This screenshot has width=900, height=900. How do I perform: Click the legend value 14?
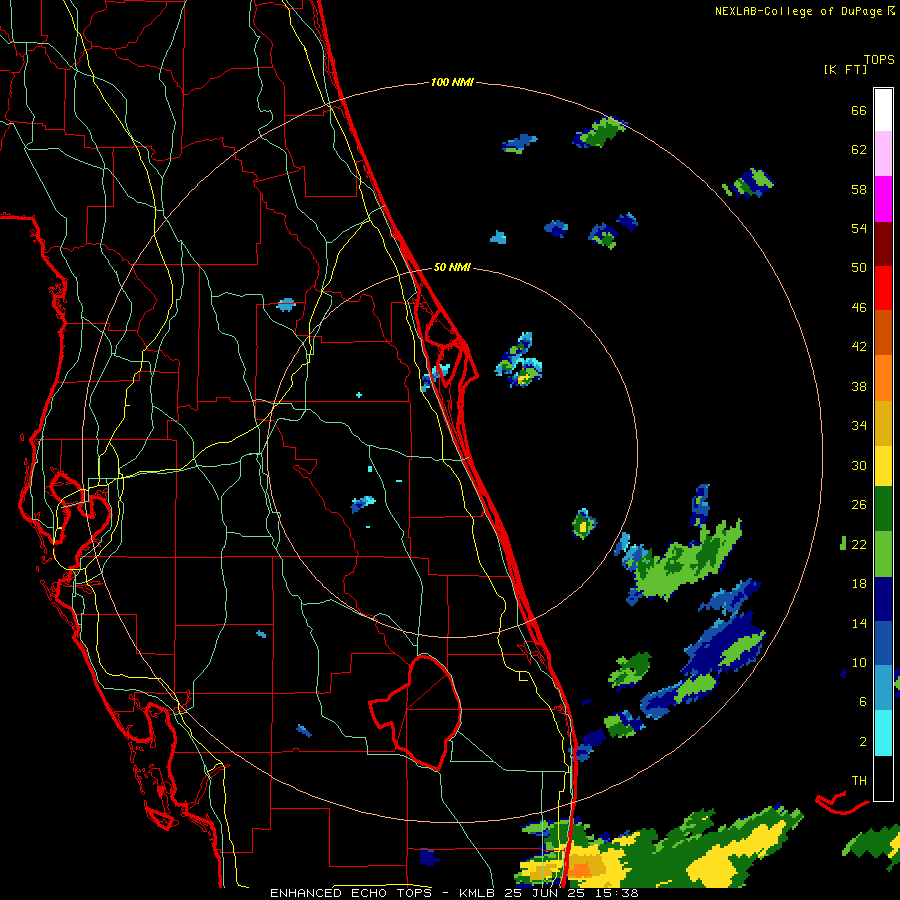[859, 623]
